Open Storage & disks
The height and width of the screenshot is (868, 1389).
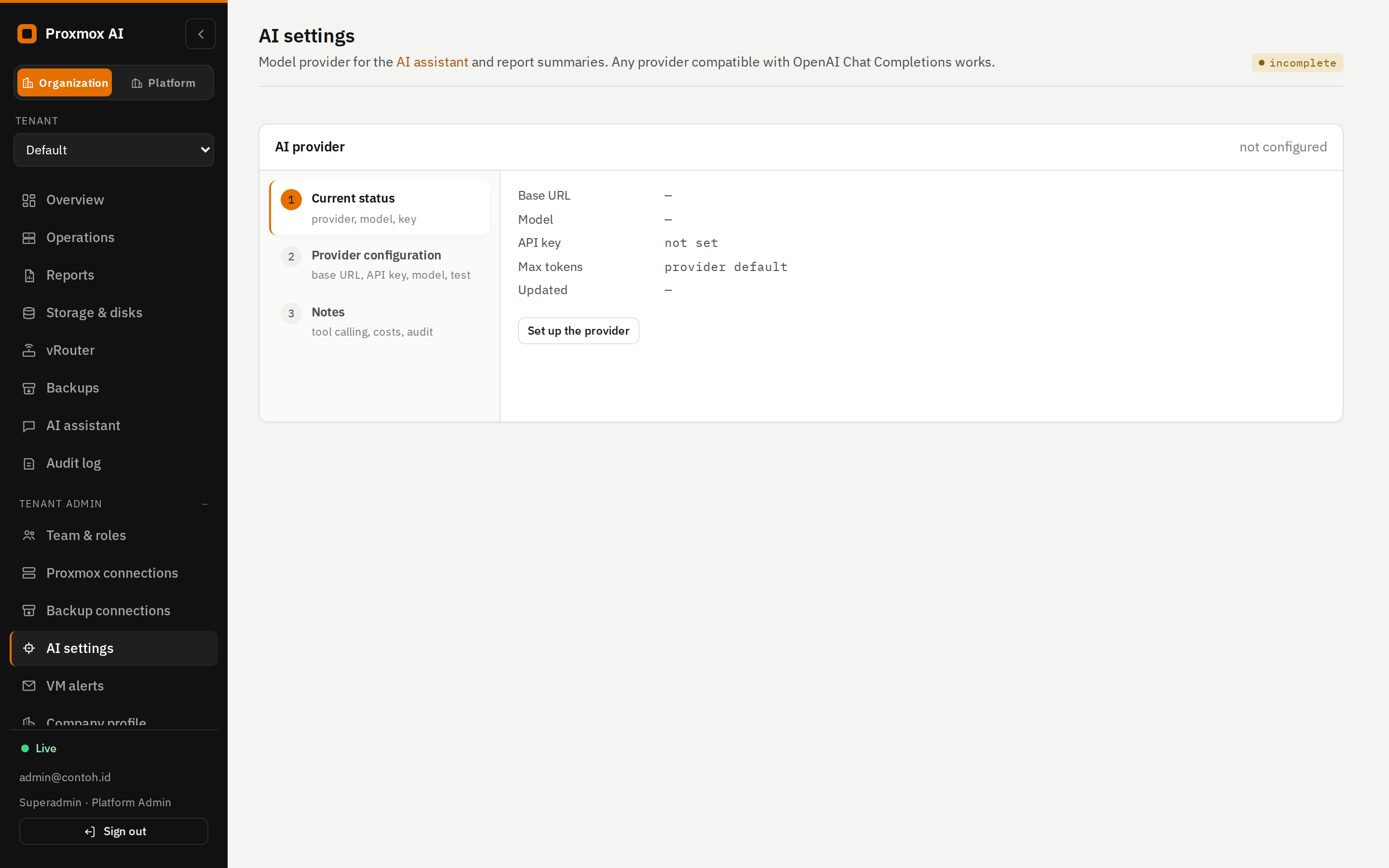(114, 313)
